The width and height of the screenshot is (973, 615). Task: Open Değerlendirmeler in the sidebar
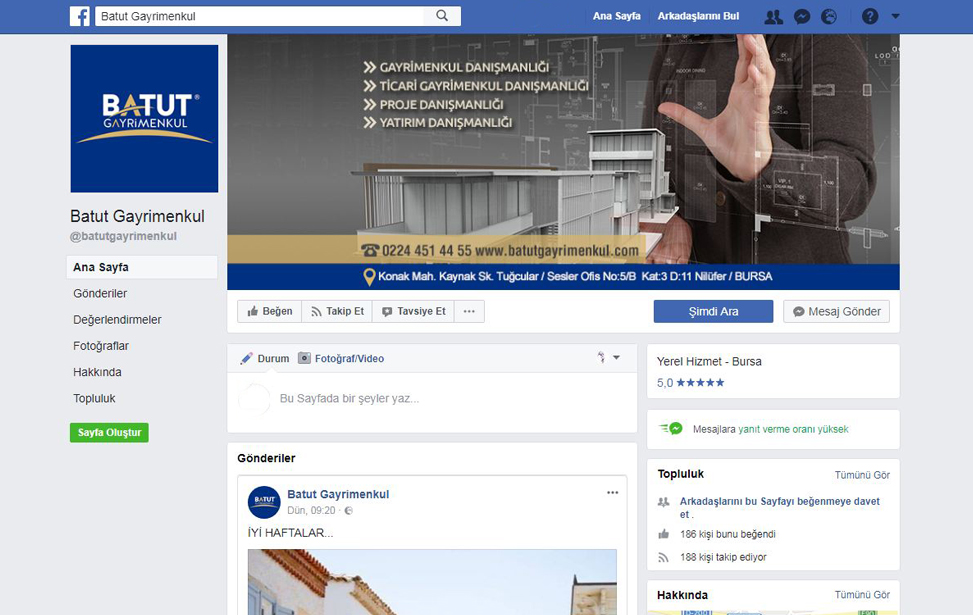coord(117,320)
